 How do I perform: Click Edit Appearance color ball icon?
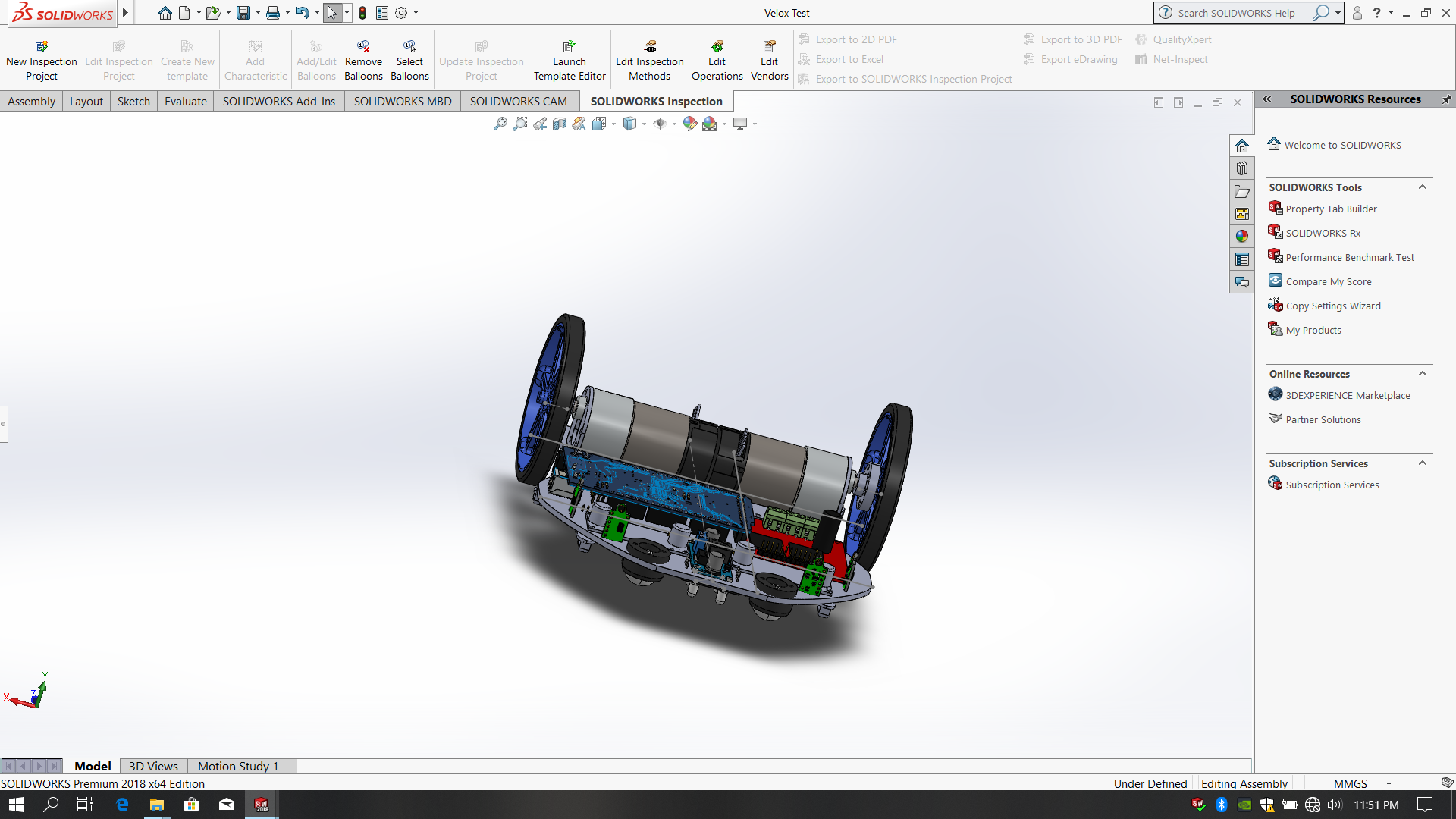point(689,124)
